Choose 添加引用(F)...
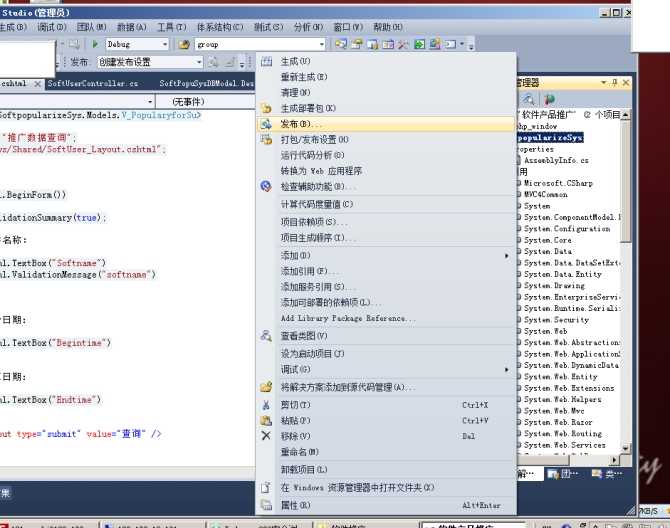 (386, 271)
